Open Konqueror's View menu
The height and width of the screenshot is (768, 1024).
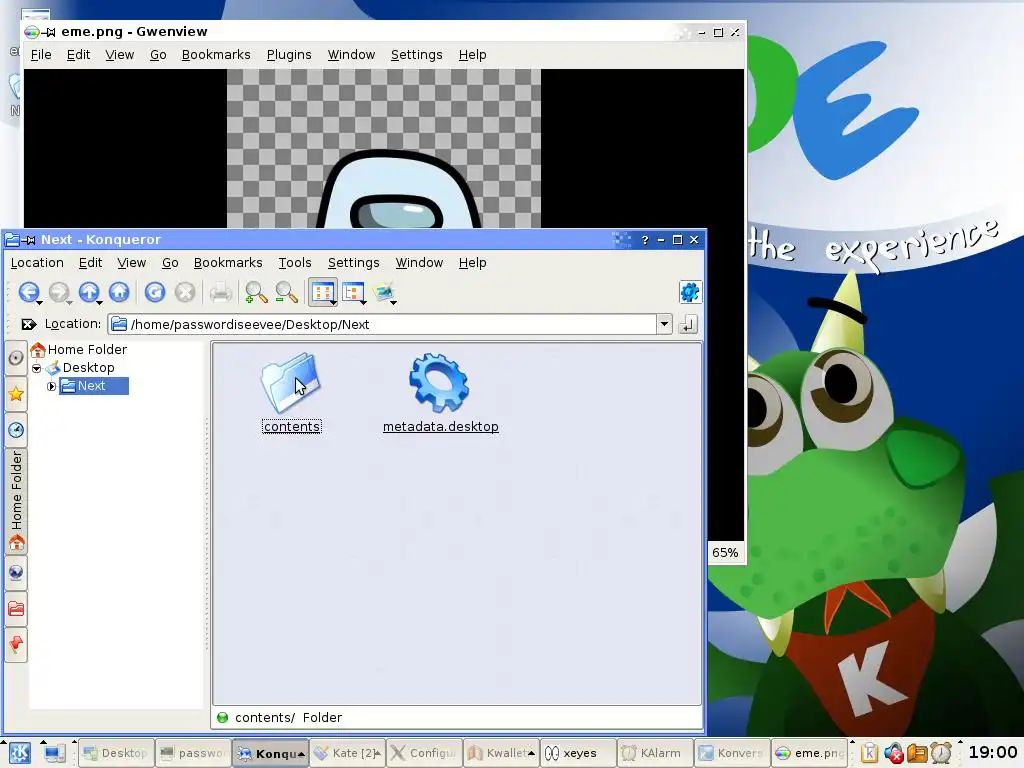[x=131, y=263]
